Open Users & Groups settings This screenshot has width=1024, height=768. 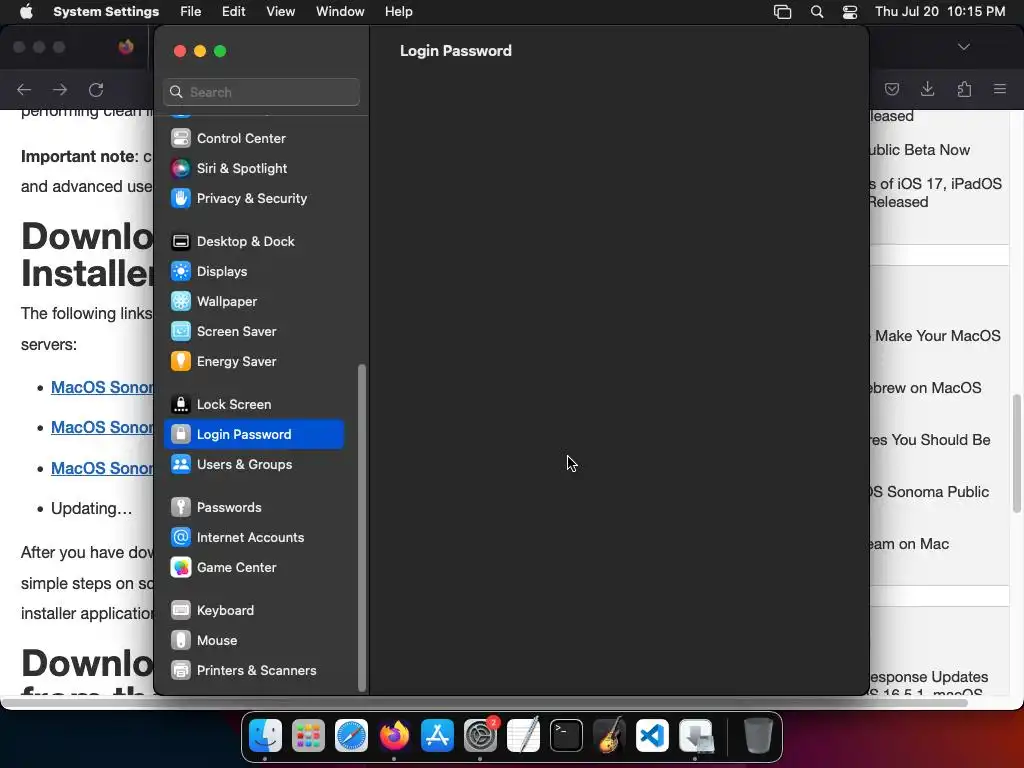[253, 465]
